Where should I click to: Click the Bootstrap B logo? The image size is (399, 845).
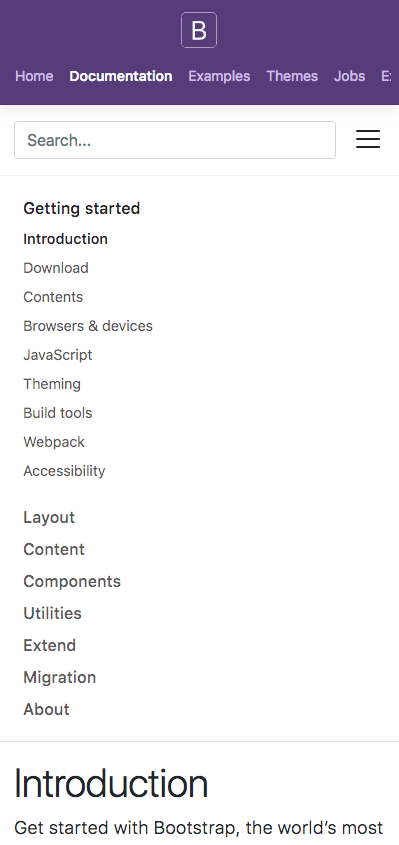pos(199,30)
